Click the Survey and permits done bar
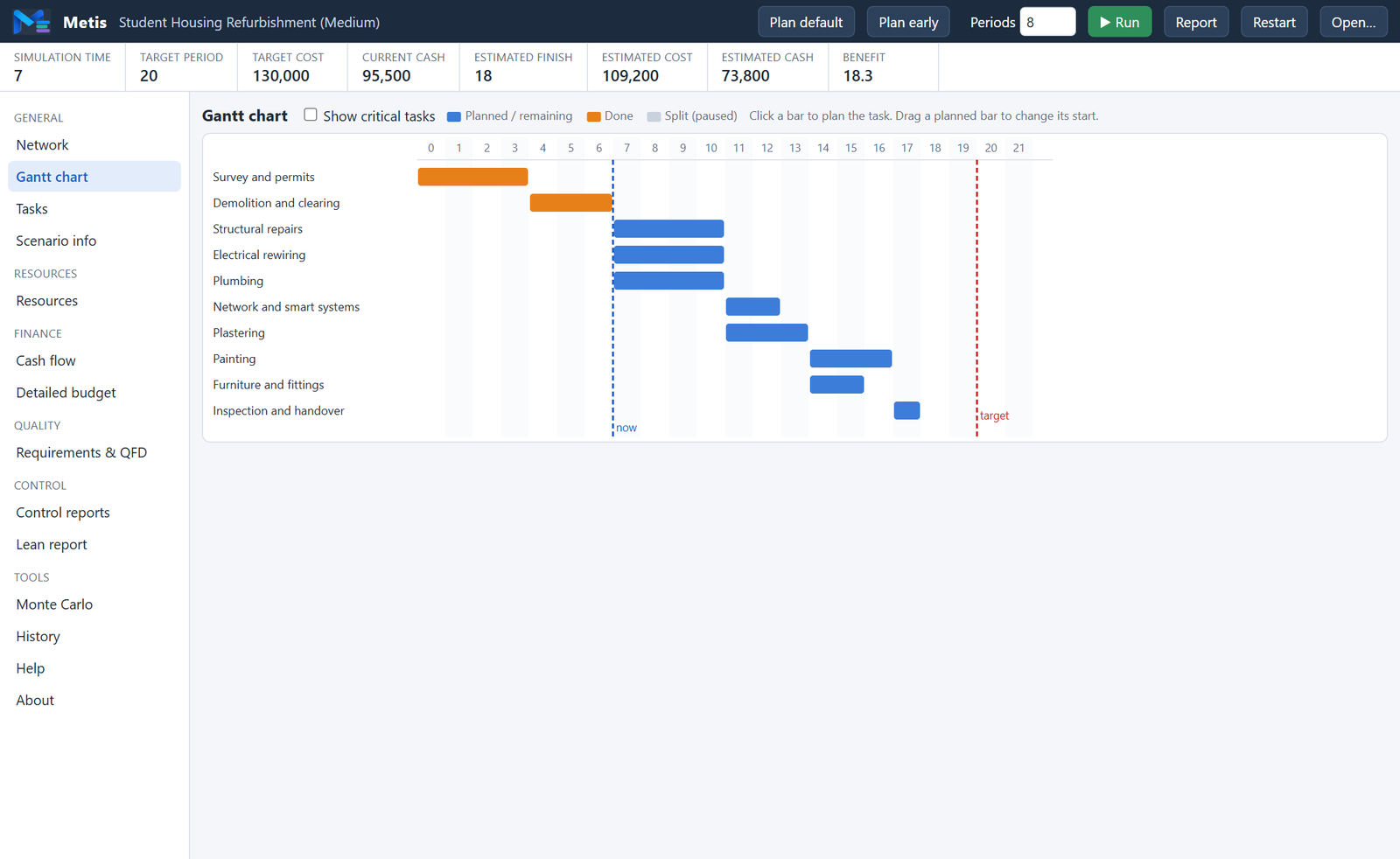Viewport: 1400px width, 859px height. (x=472, y=177)
